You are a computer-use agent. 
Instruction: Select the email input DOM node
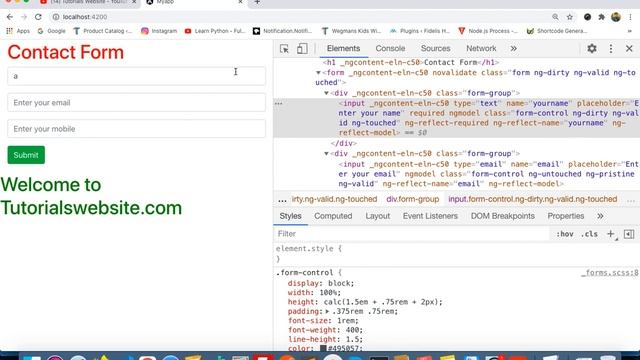pos(488,174)
